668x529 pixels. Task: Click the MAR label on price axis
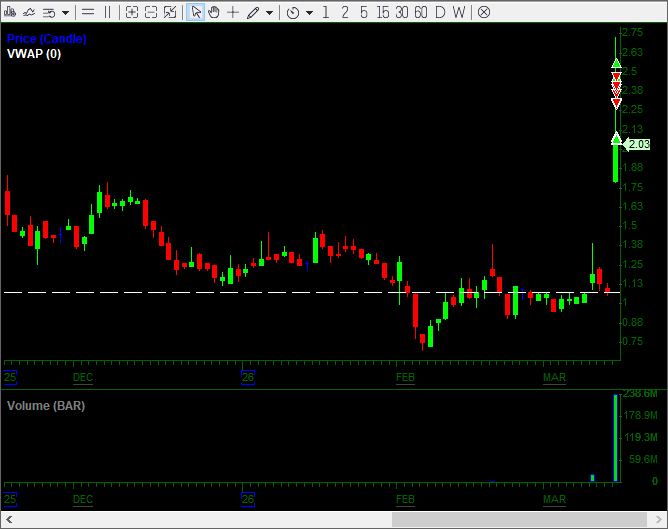click(554, 378)
